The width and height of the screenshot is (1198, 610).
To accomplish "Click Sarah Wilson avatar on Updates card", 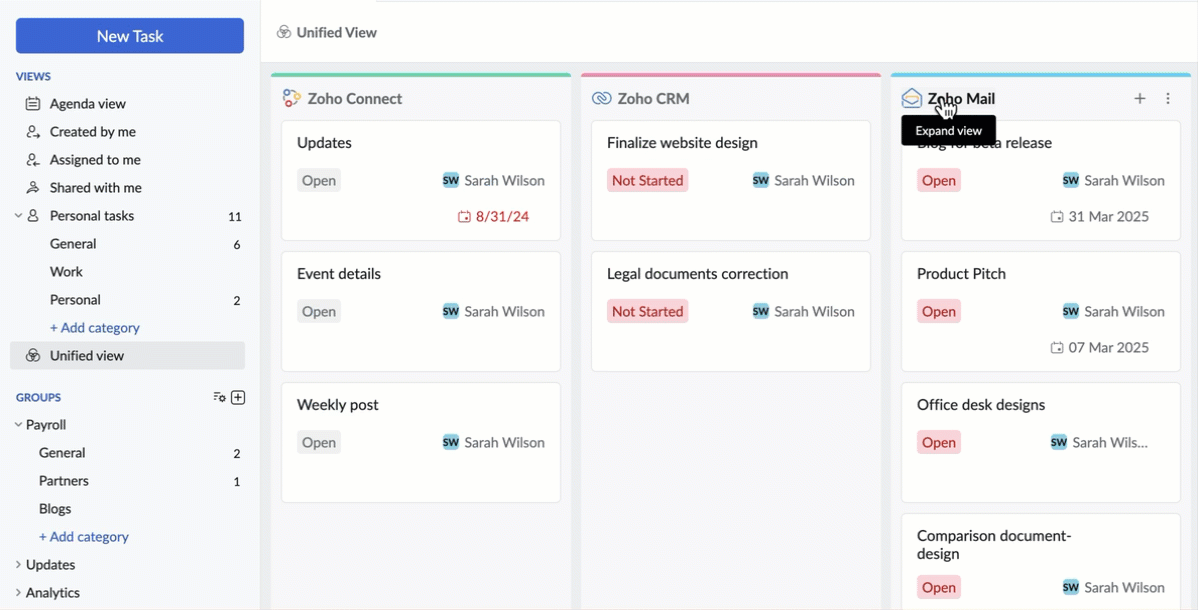I will (x=451, y=180).
